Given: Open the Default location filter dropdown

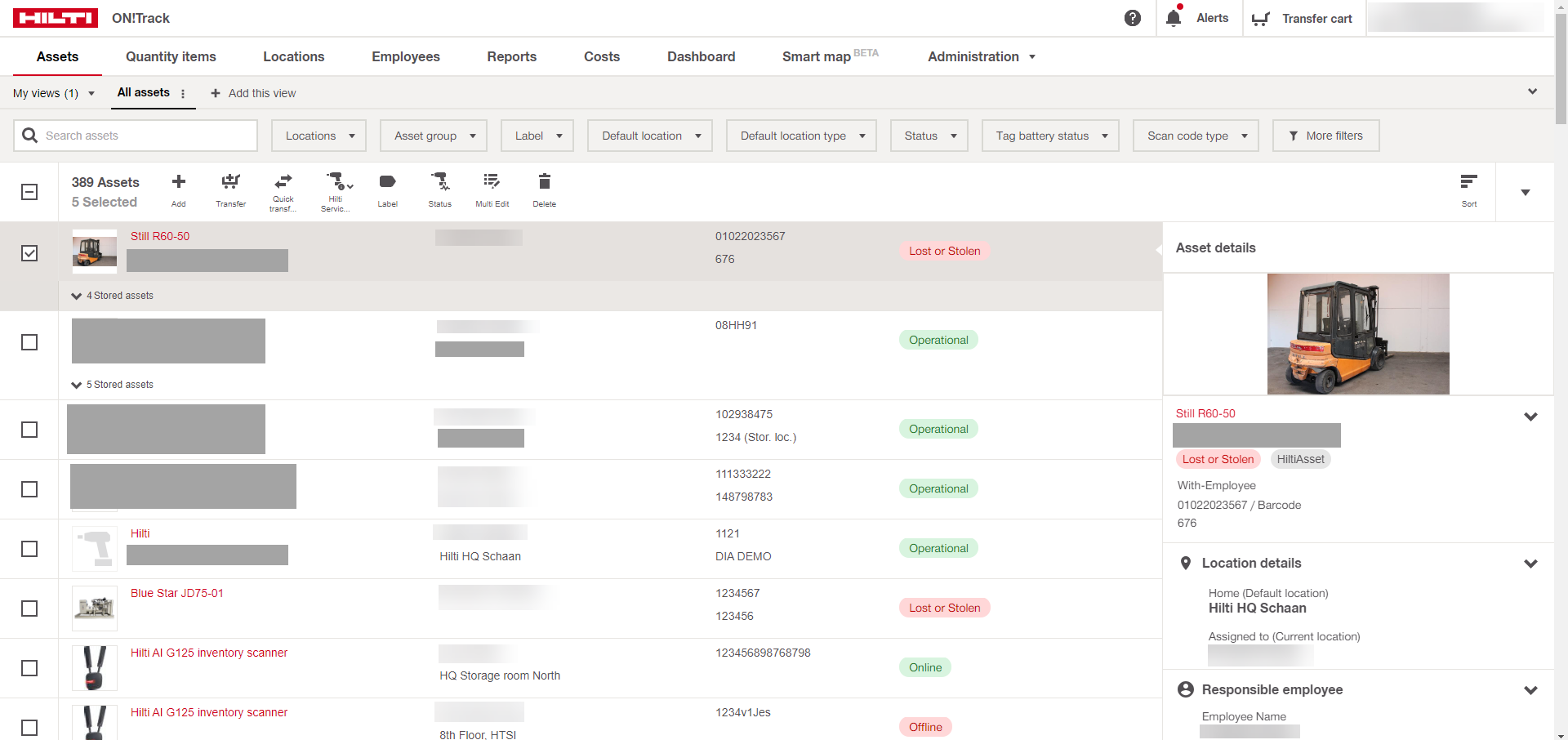Looking at the screenshot, I should click(x=650, y=136).
